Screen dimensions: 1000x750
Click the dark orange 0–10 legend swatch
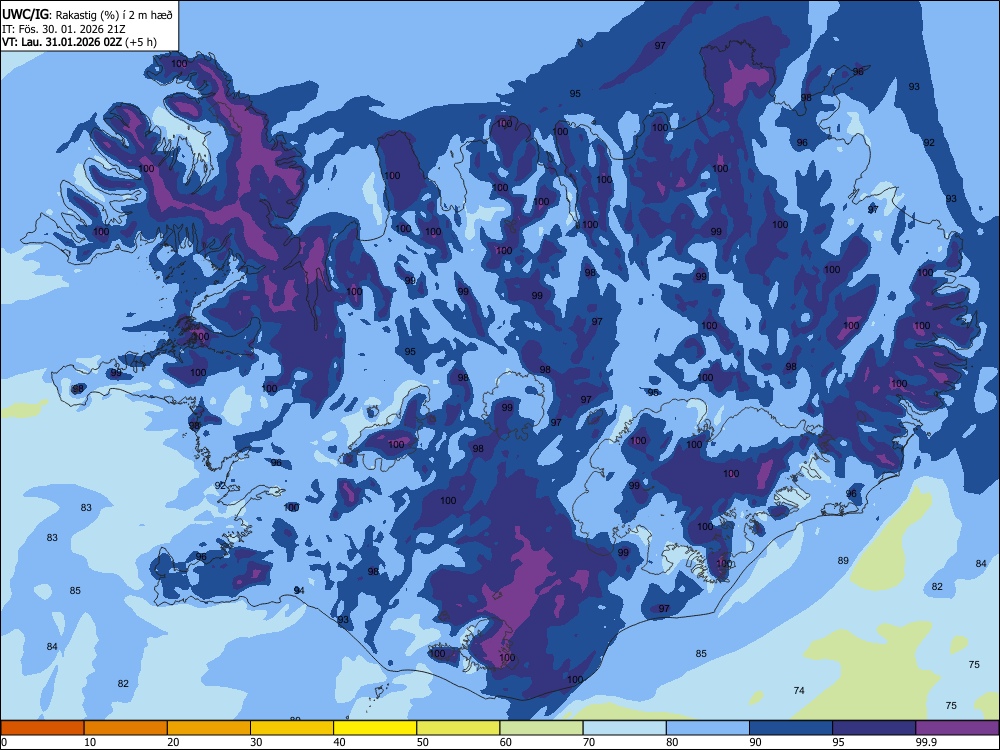click(42, 728)
